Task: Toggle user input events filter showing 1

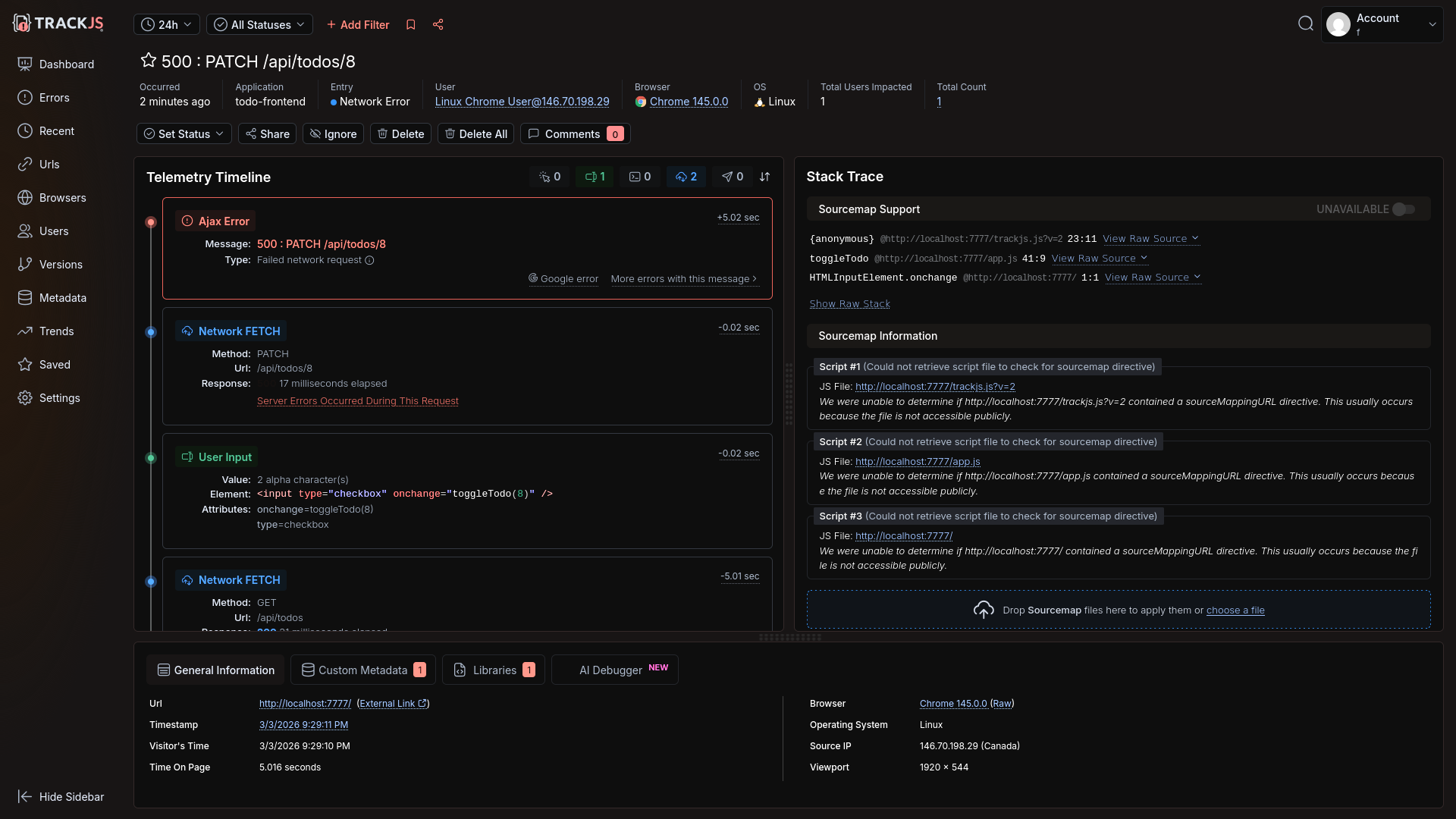Action: coord(595,177)
